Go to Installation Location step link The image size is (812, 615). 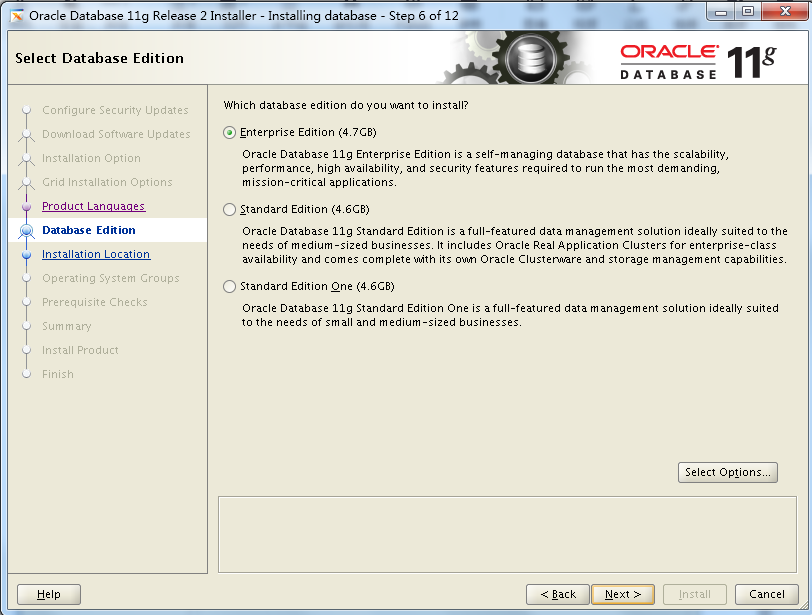tap(96, 254)
